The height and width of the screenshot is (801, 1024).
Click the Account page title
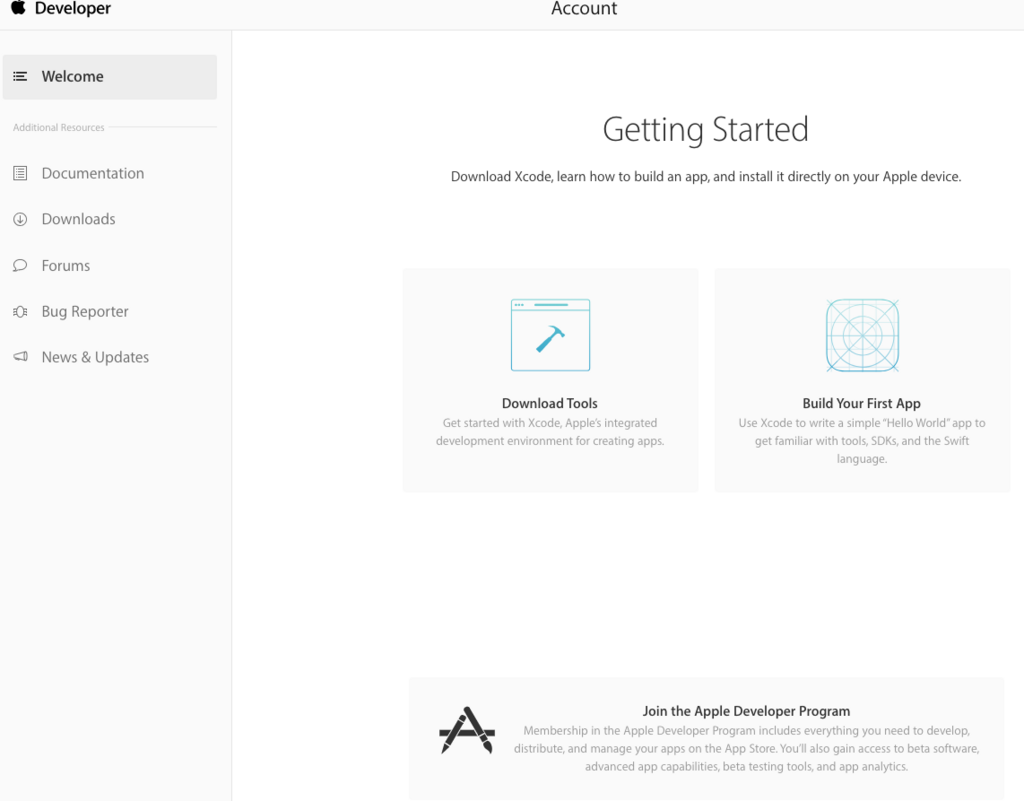(x=584, y=8)
